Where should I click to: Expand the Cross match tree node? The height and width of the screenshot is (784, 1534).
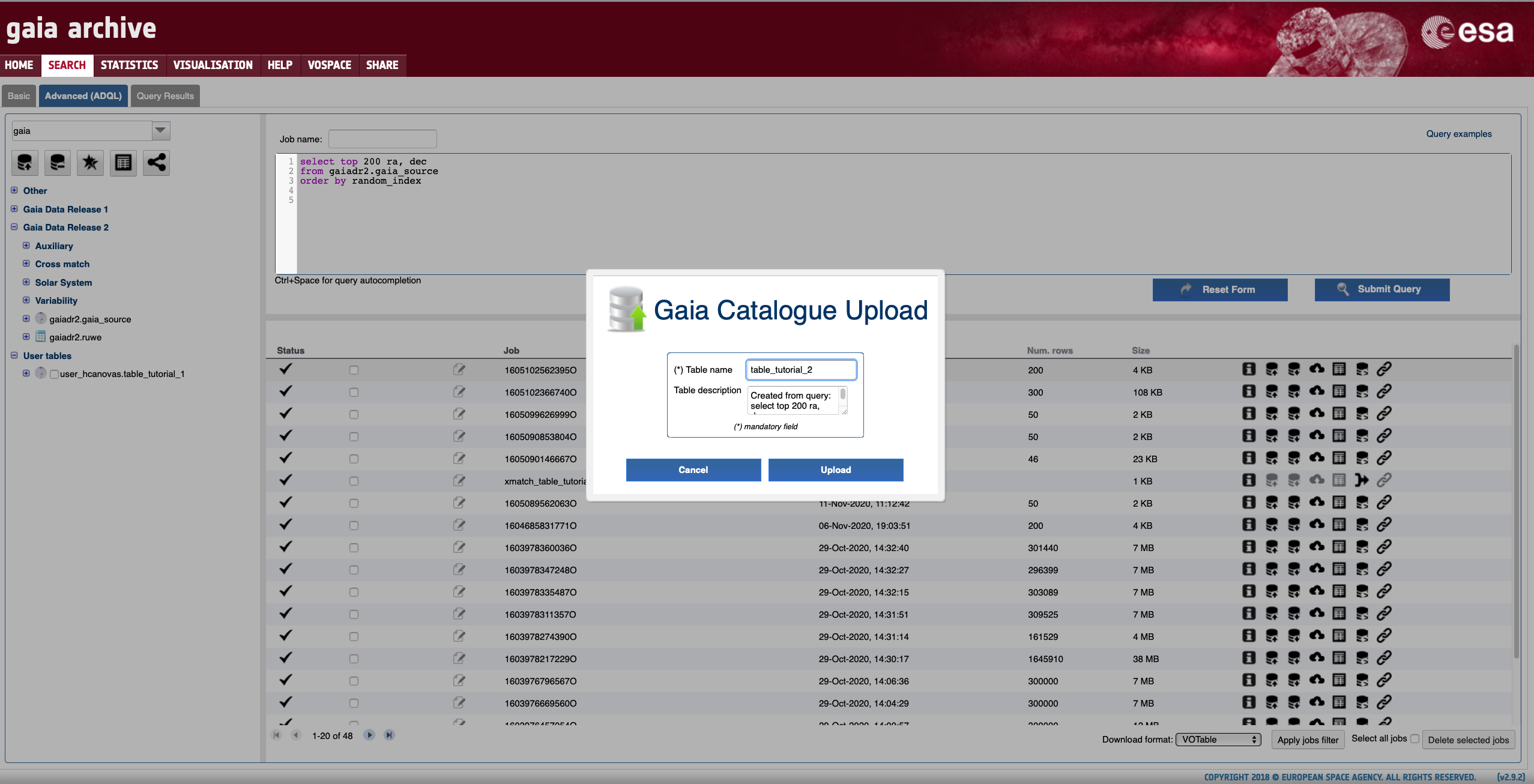[26, 264]
